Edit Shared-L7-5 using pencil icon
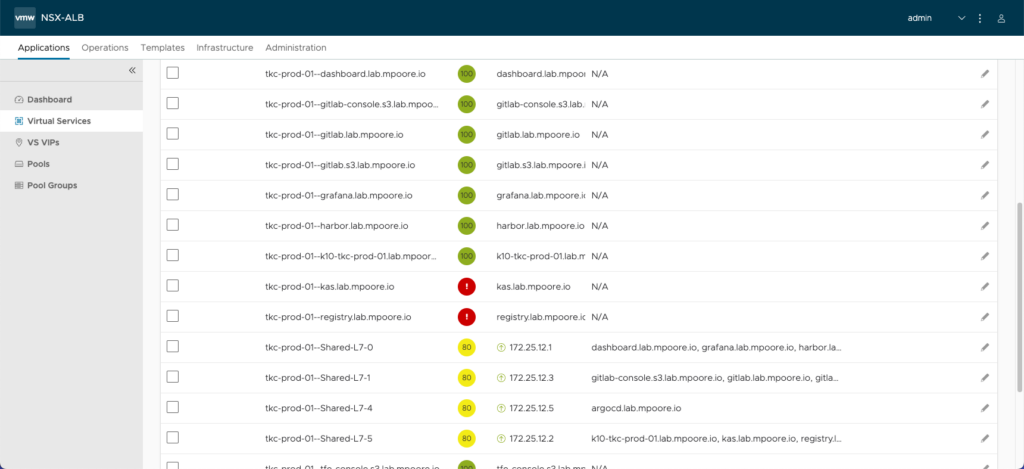Image resolution: width=1024 pixels, height=469 pixels. tap(985, 438)
